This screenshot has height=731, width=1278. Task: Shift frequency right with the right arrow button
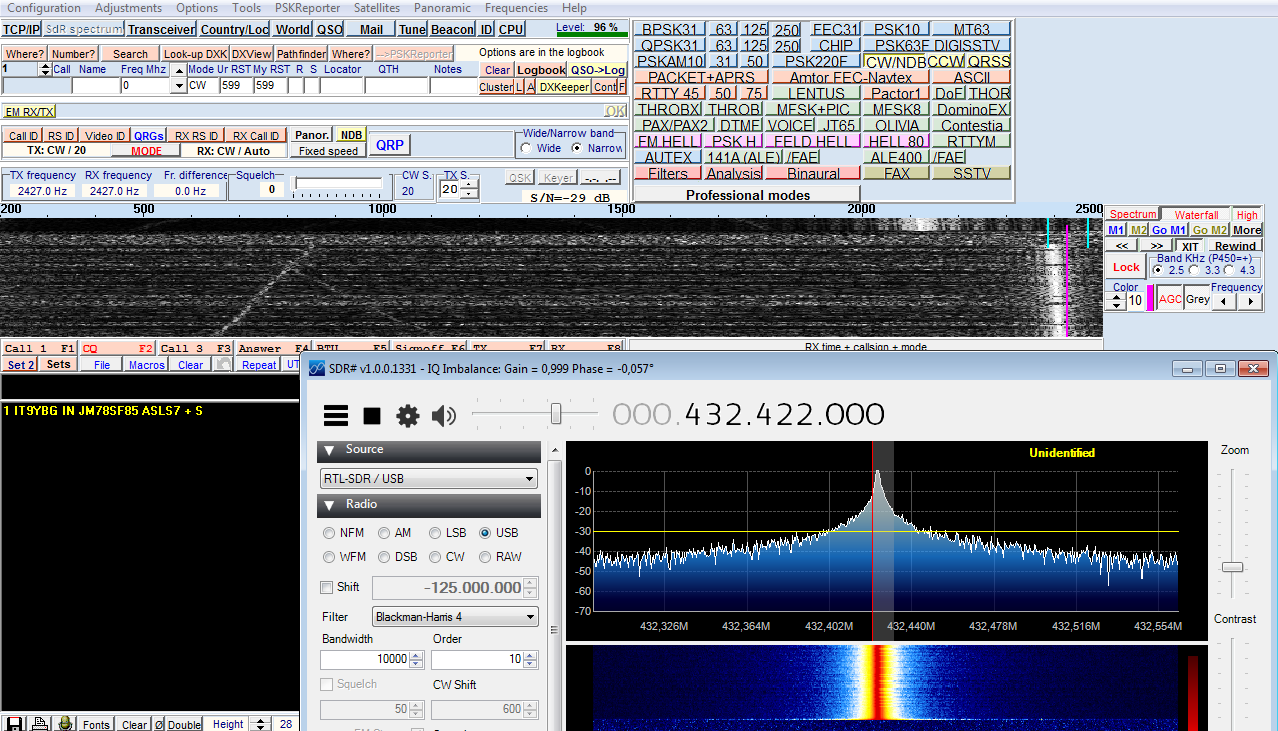[x=1250, y=301]
